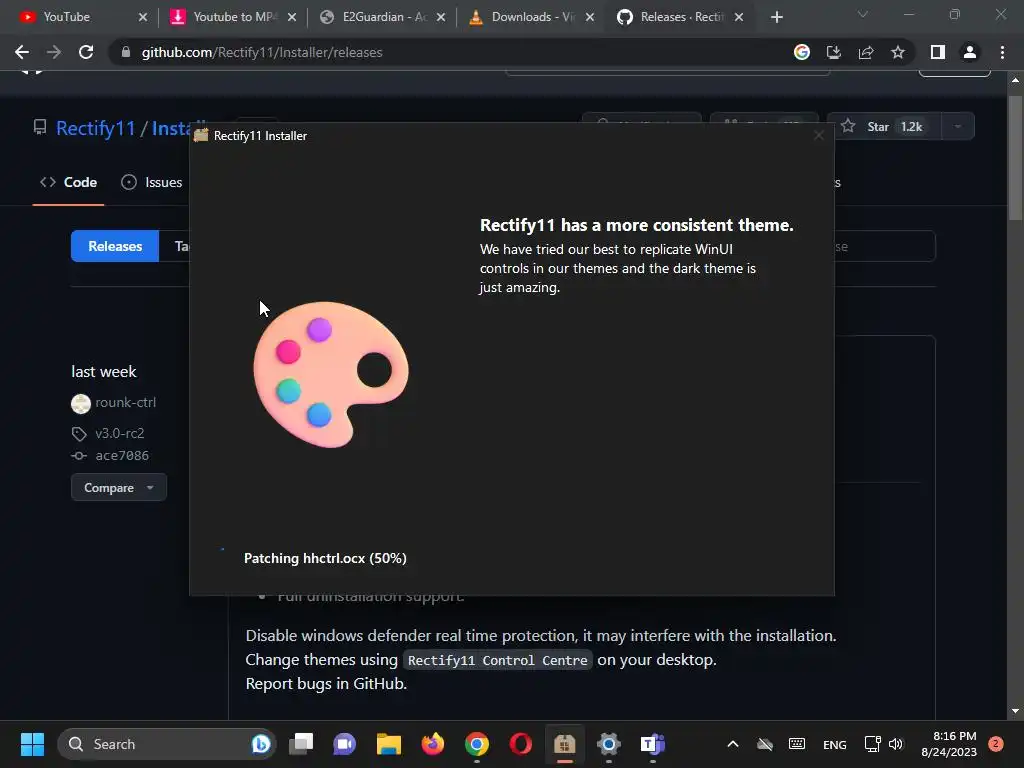Close the YouTube browser tab
Image resolution: width=1024 pixels, height=768 pixels.
(143, 18)
